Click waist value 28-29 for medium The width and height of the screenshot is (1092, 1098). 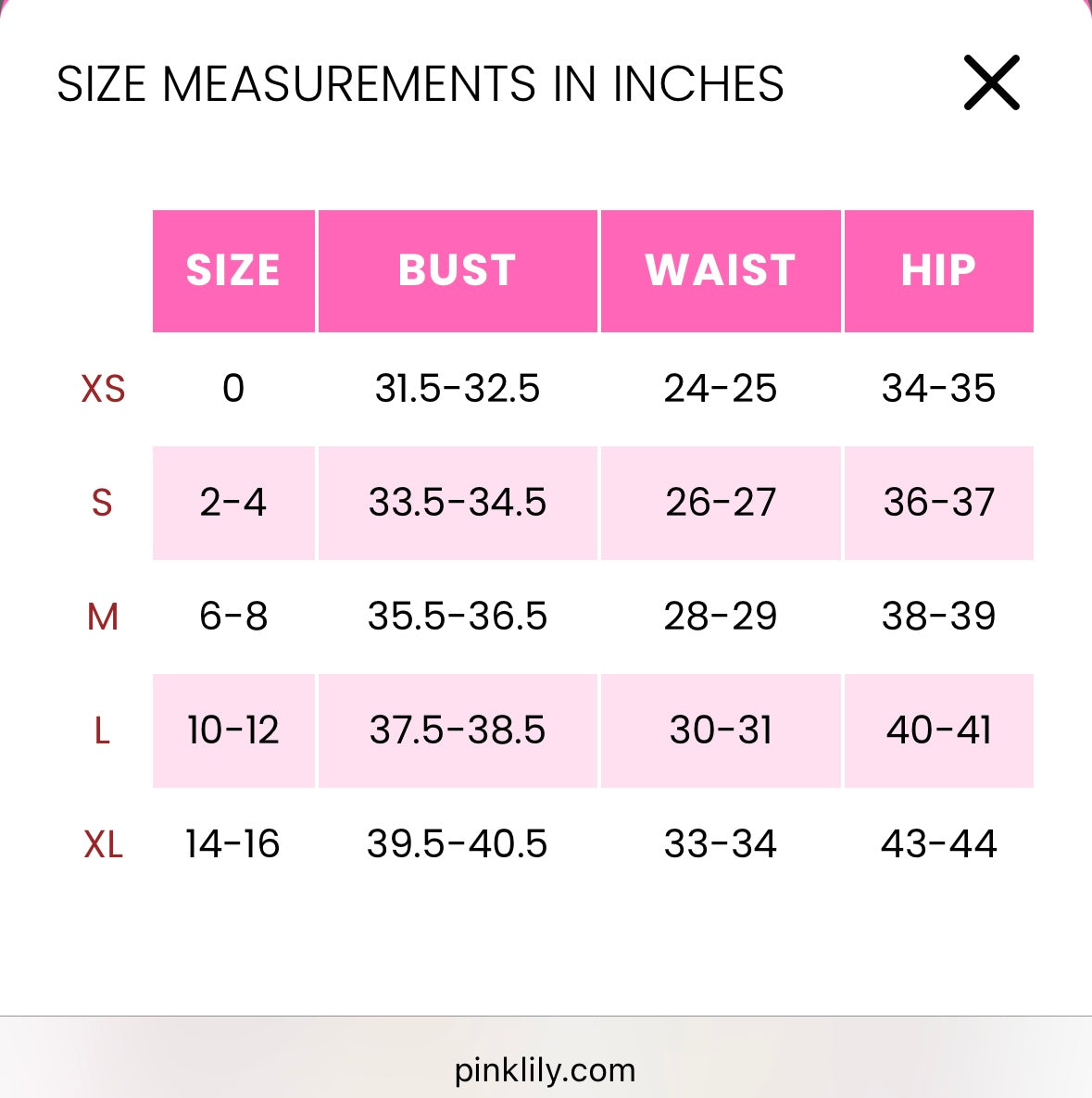pos(720,617)
